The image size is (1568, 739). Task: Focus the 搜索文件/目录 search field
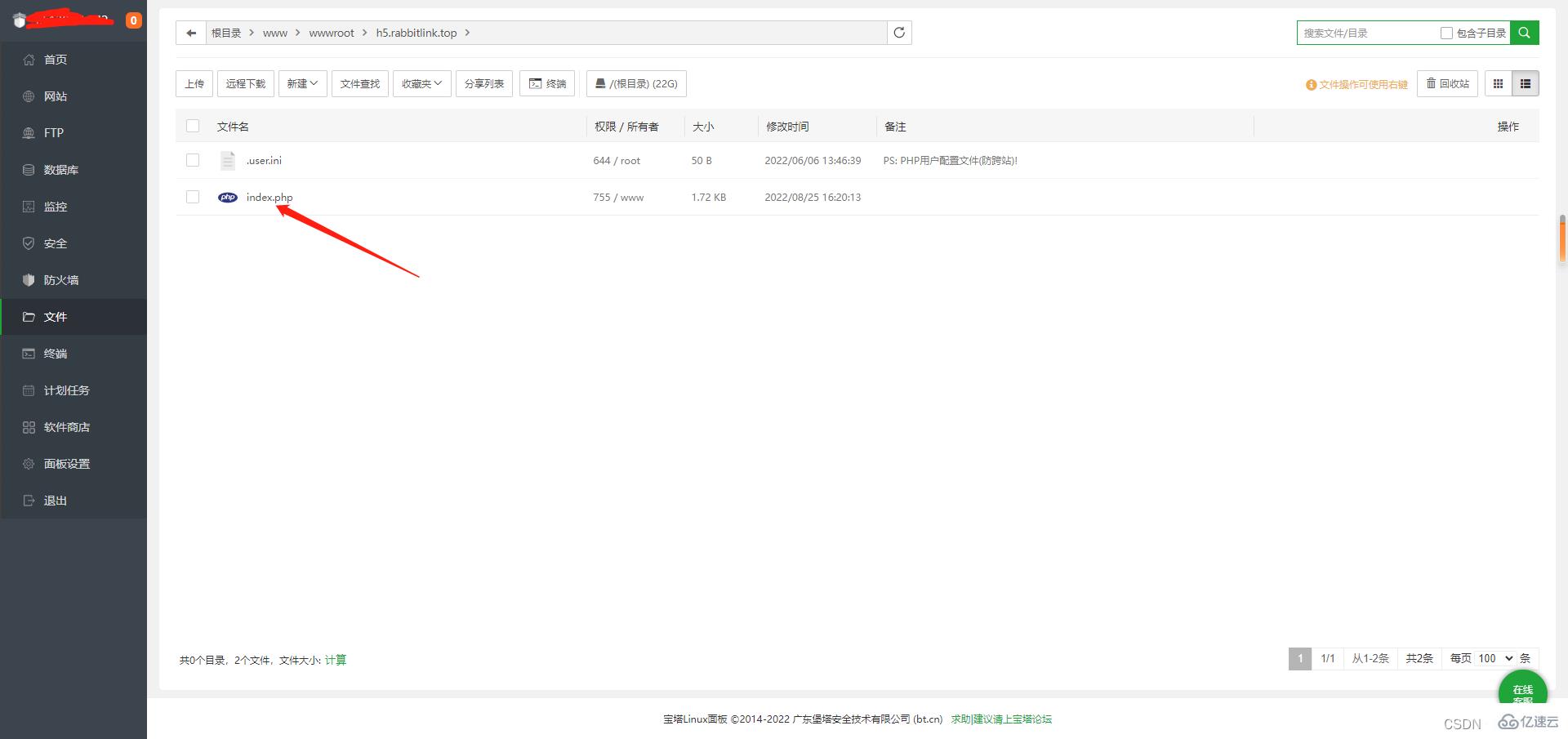[x=1368, y=33]
